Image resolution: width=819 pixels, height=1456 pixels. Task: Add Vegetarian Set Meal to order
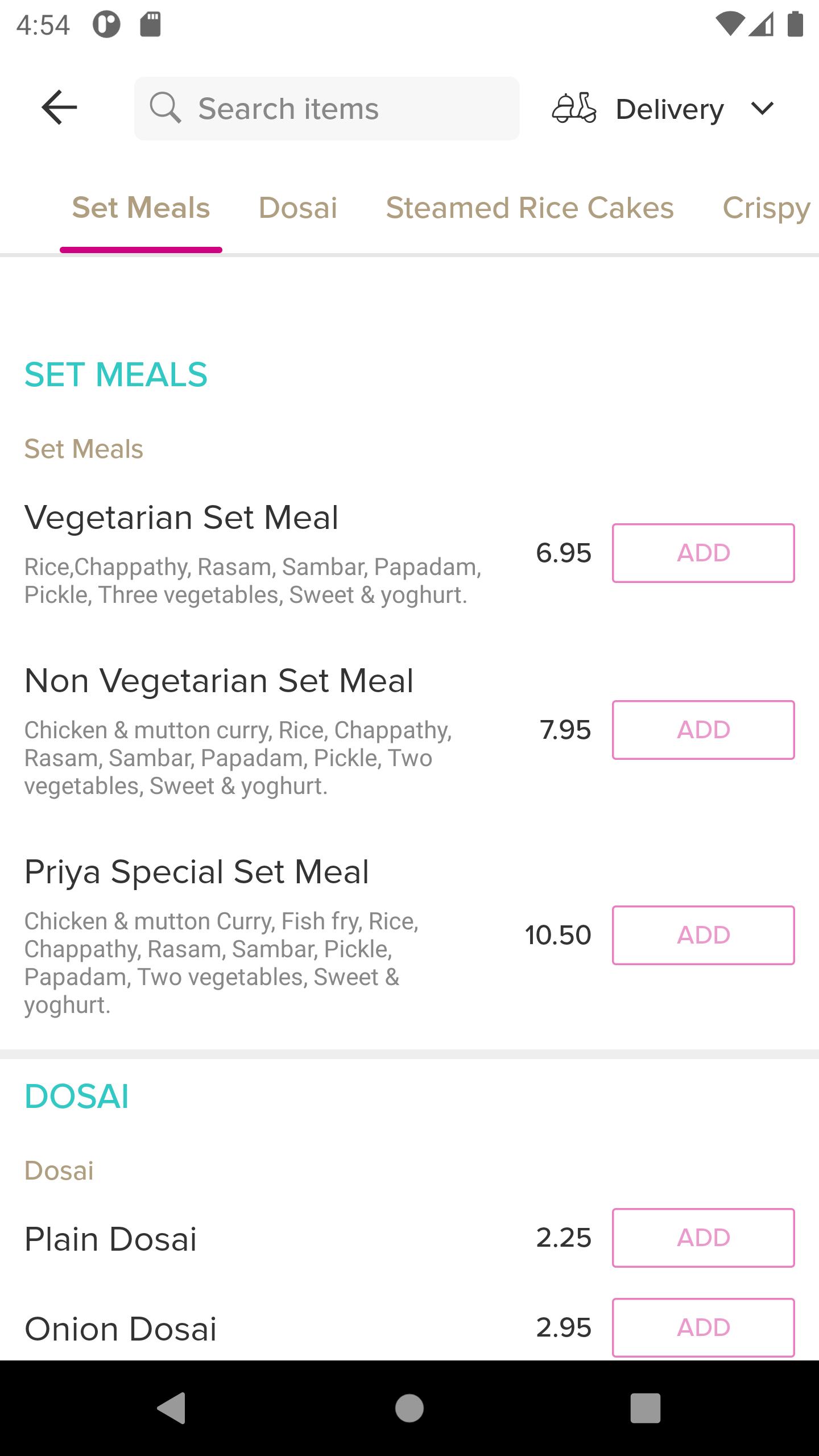[x=704, y=553]
